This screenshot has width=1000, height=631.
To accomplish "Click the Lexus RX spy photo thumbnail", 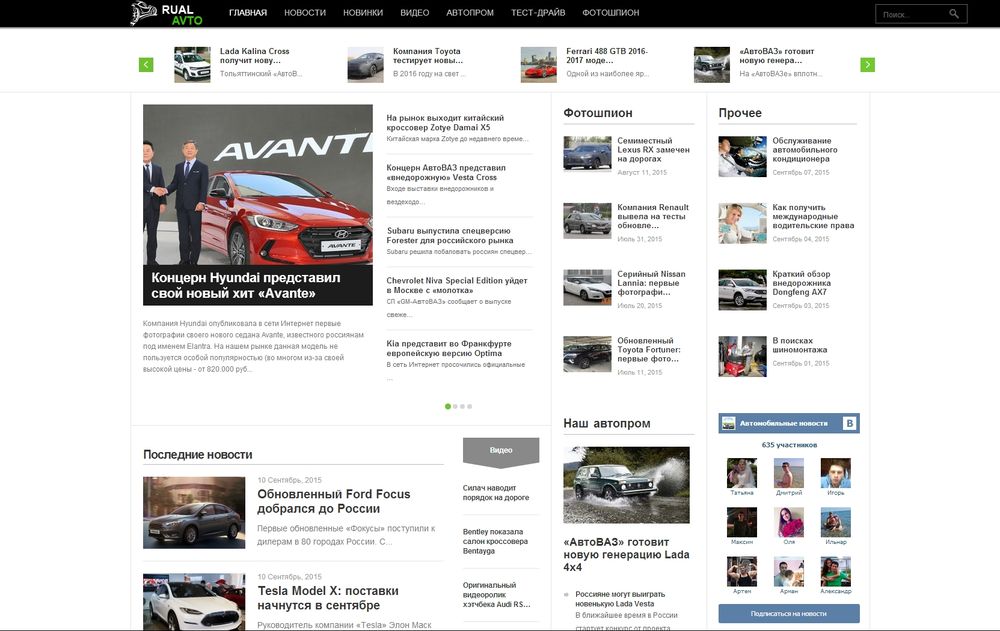I will pos(587,154).
